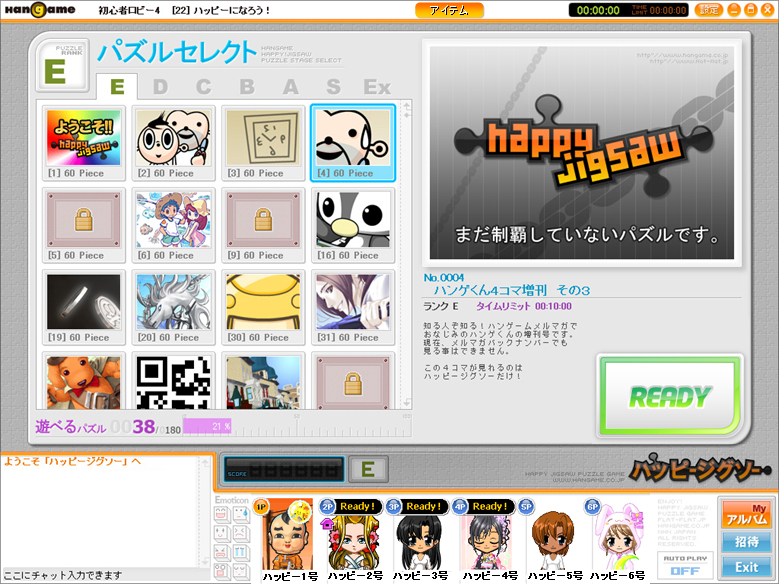Click the round badge on ハッピー1号 avatar
Image resolution: width=779 pixels, height=584 pixels.
[x=300, y=511]
